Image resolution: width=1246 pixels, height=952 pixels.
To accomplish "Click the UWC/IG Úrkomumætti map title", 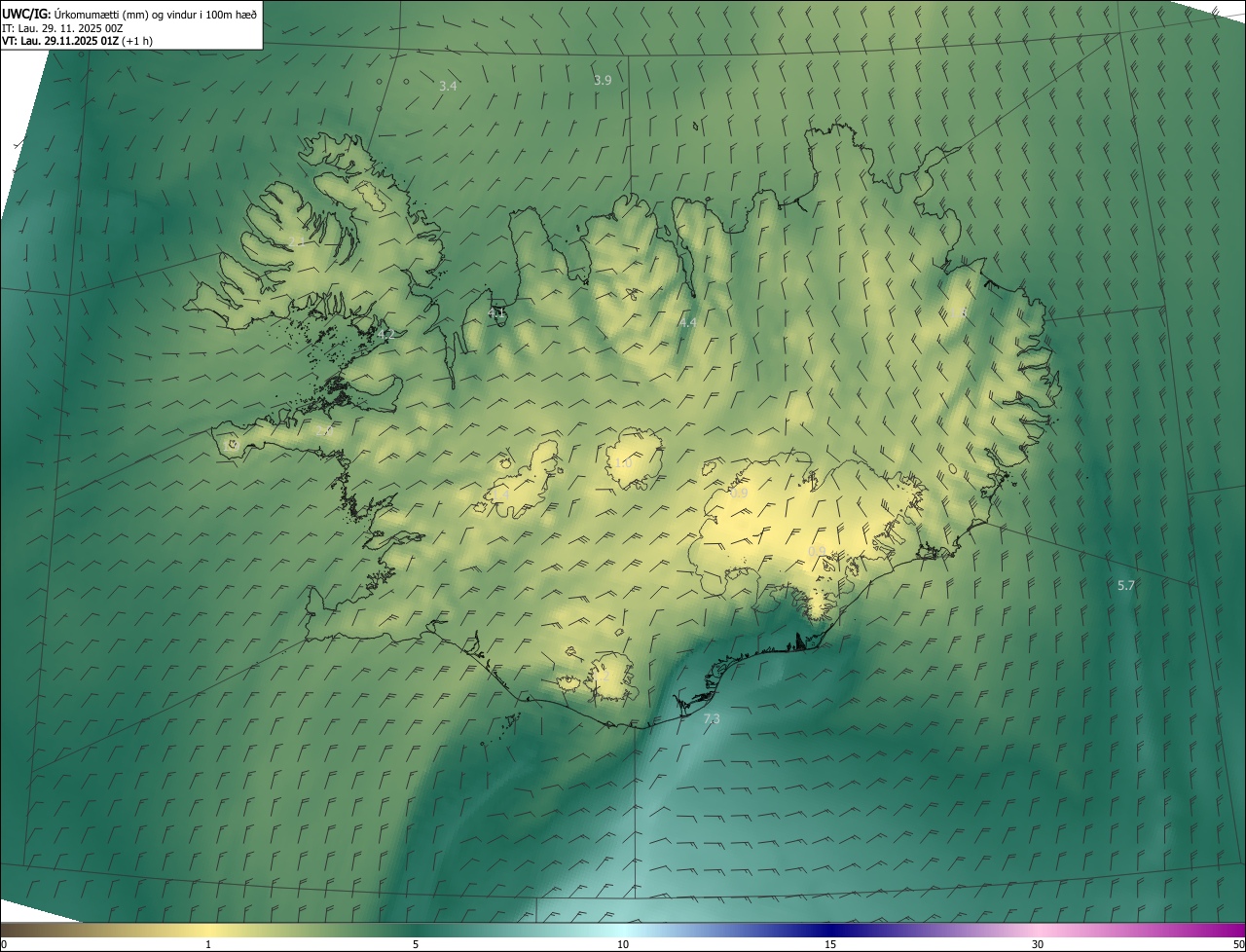I will tap(129, 14).
